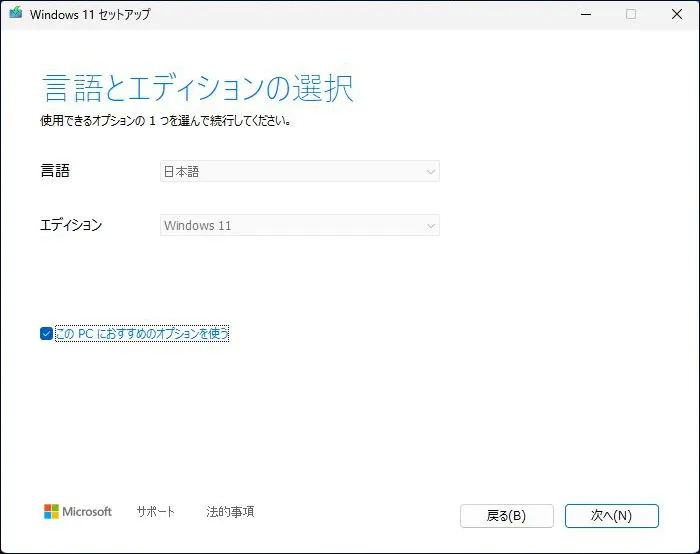Minimize the Windows 11 setup window
This screenshot has width=700, height=554.
click(586, 14)
